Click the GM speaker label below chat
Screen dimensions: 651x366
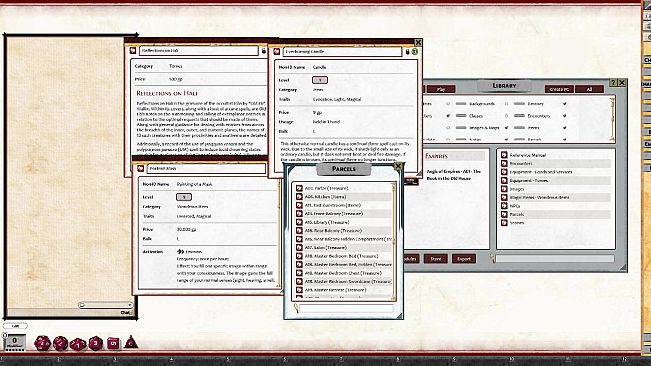pyautogui.click(x=15, y=326)
